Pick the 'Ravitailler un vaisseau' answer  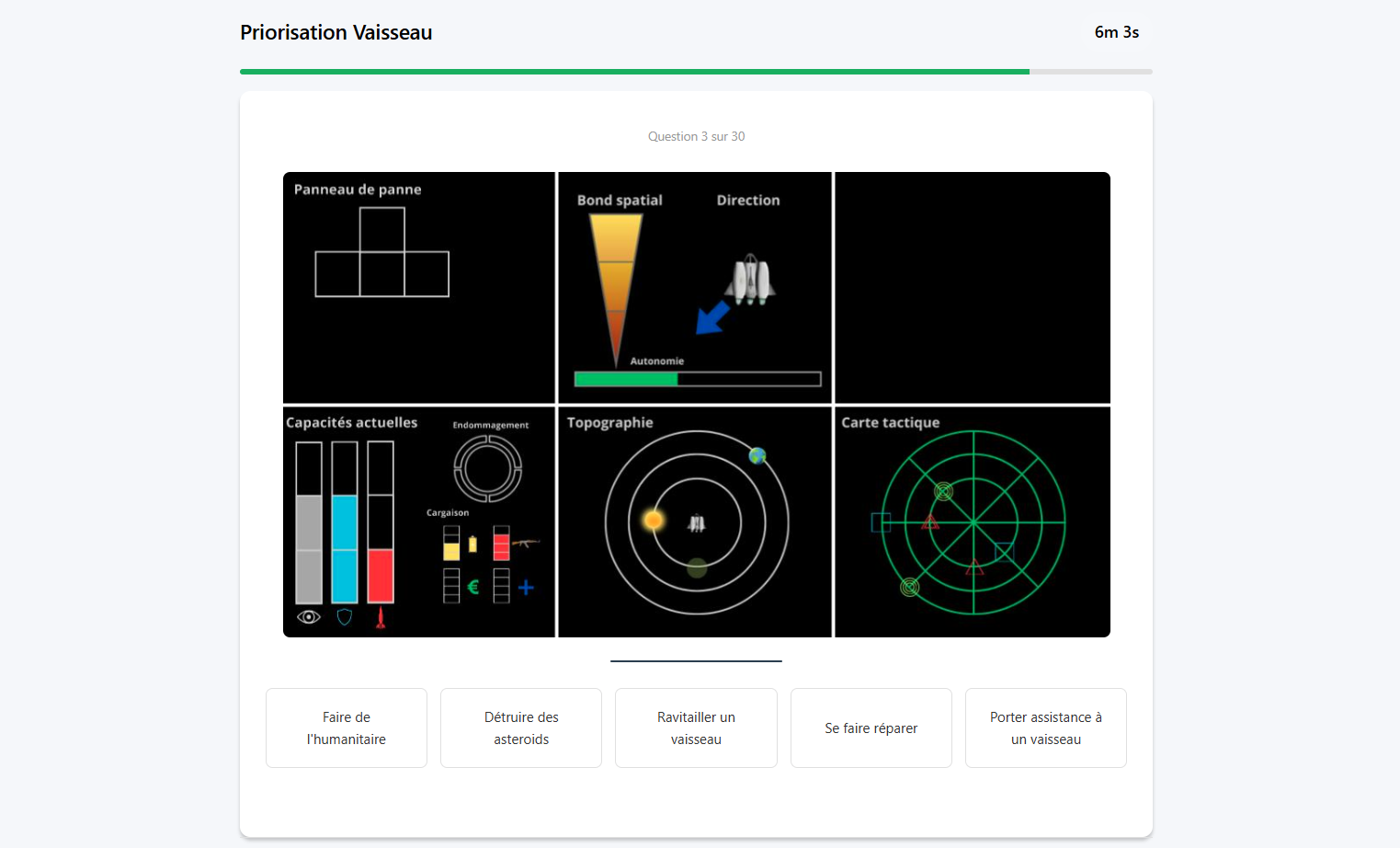pos(696,728)
